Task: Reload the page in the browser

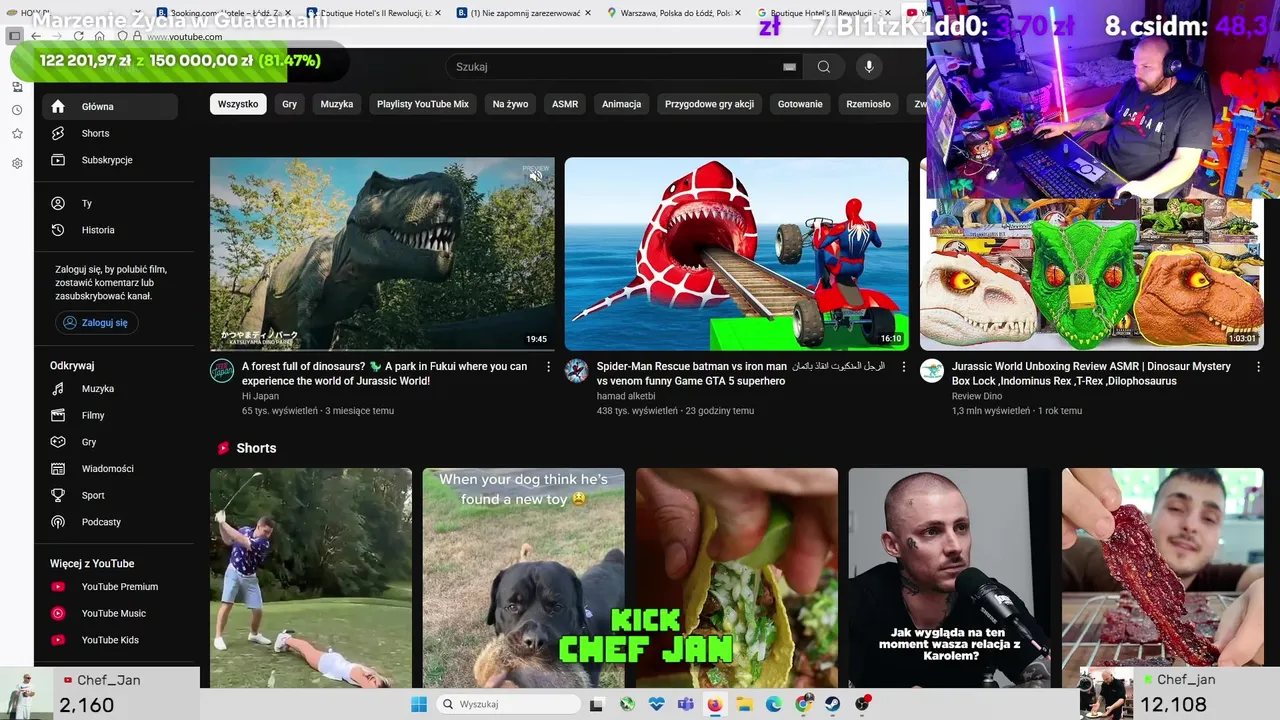Action: 78,36
